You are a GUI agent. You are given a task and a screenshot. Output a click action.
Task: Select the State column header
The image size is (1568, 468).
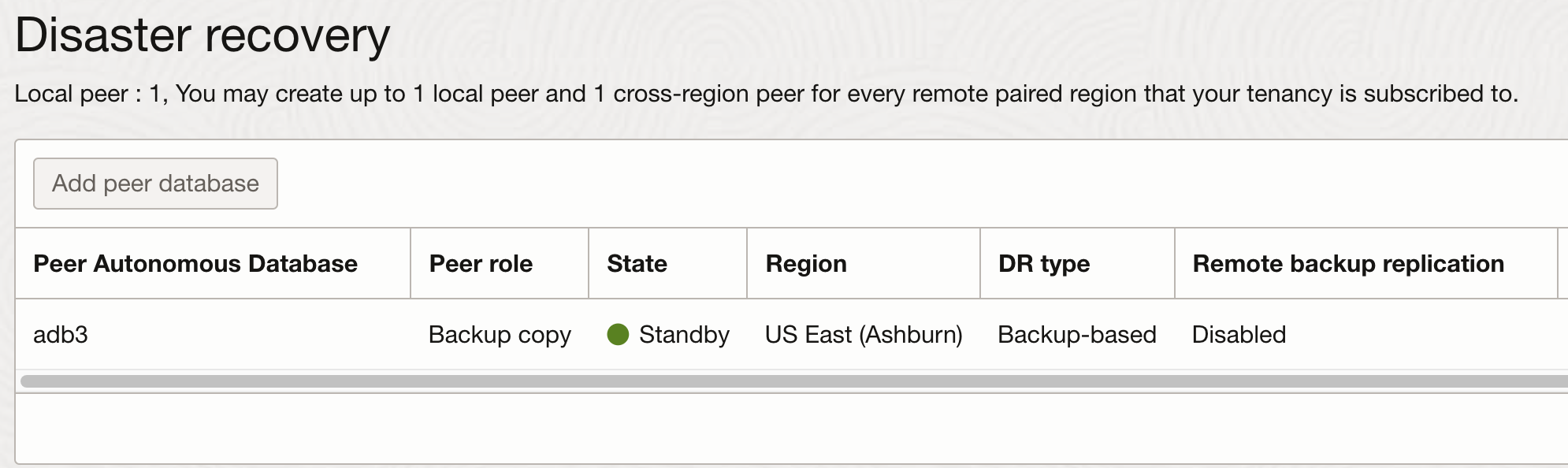(637, 264)
